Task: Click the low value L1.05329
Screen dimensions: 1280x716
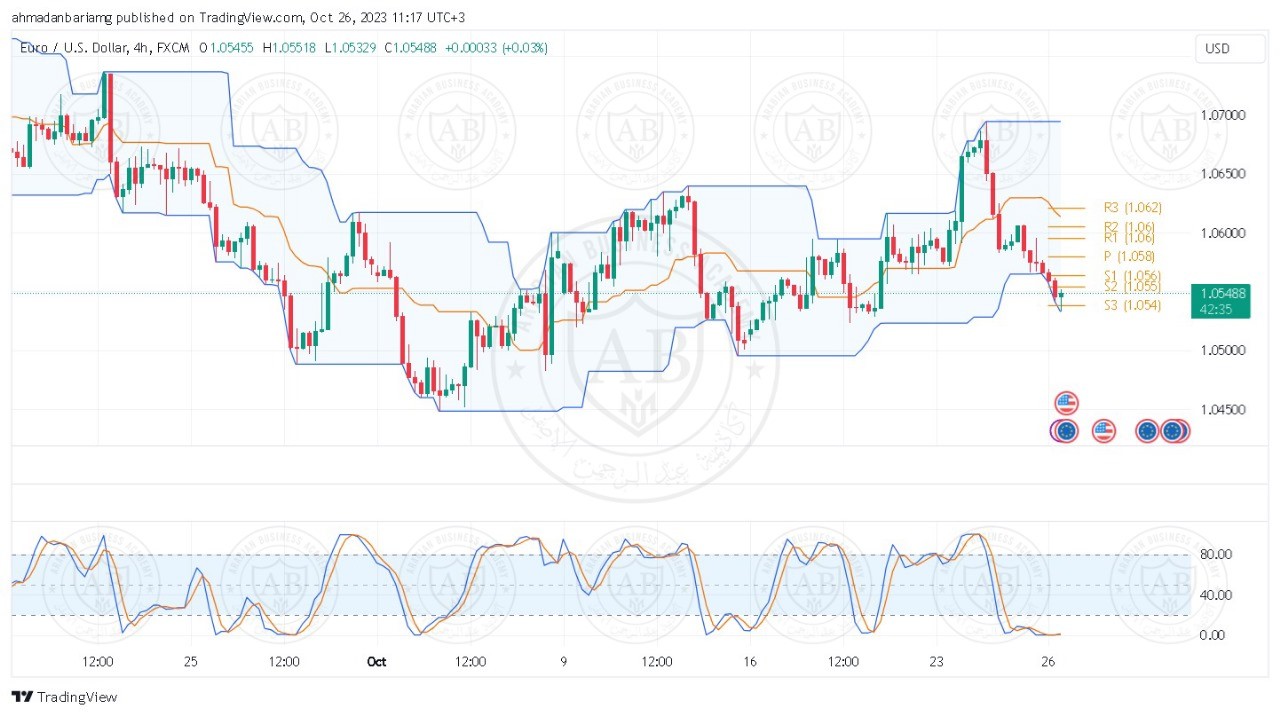Action: 349,48
